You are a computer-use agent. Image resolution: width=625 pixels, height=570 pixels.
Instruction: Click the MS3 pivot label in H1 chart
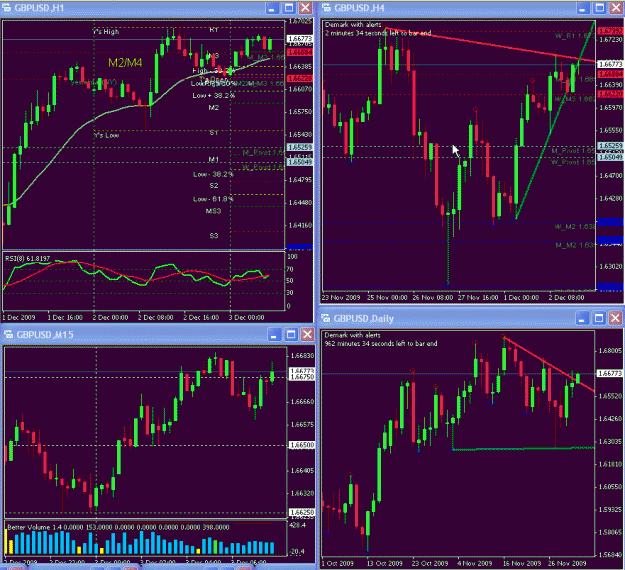pyautogui.click(x=213, y=210)
